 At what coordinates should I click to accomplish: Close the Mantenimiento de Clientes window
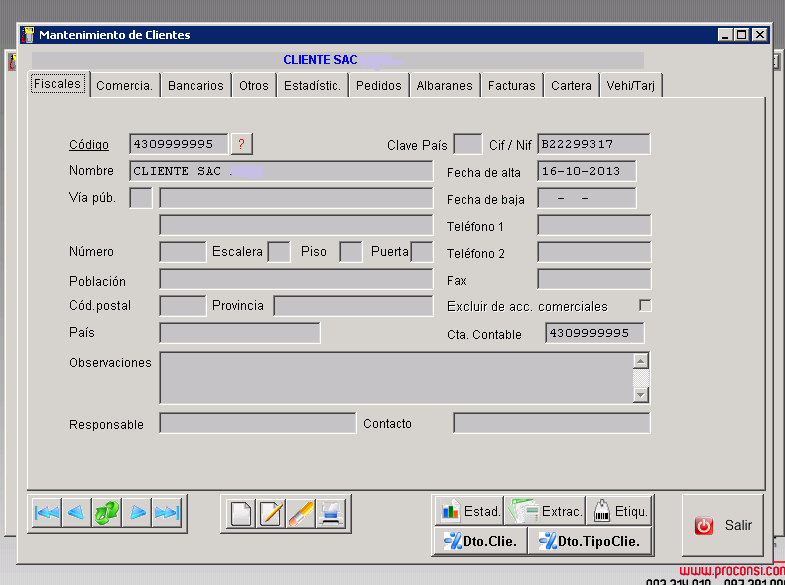(x=760, y=35)
